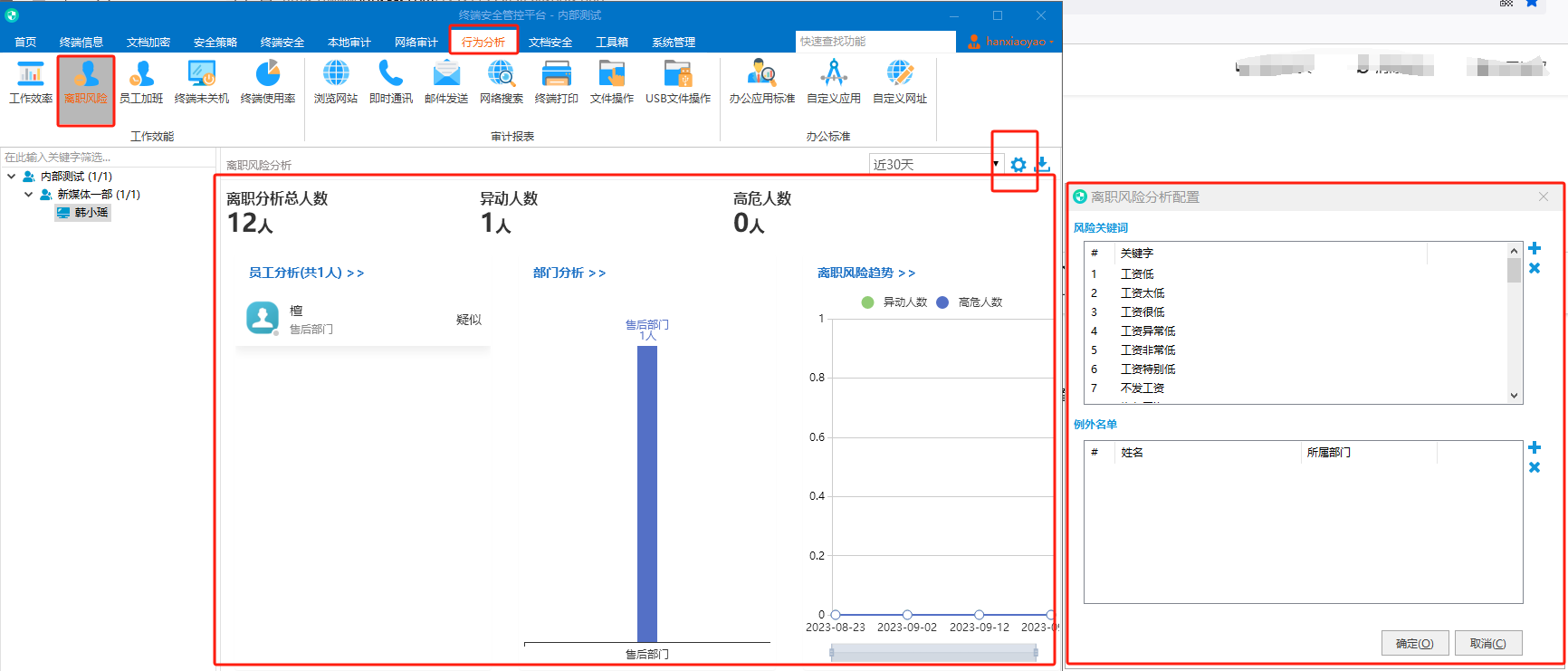Switch to the 网络审计 tab
The image size is (1568, 671).
point(416,42)
